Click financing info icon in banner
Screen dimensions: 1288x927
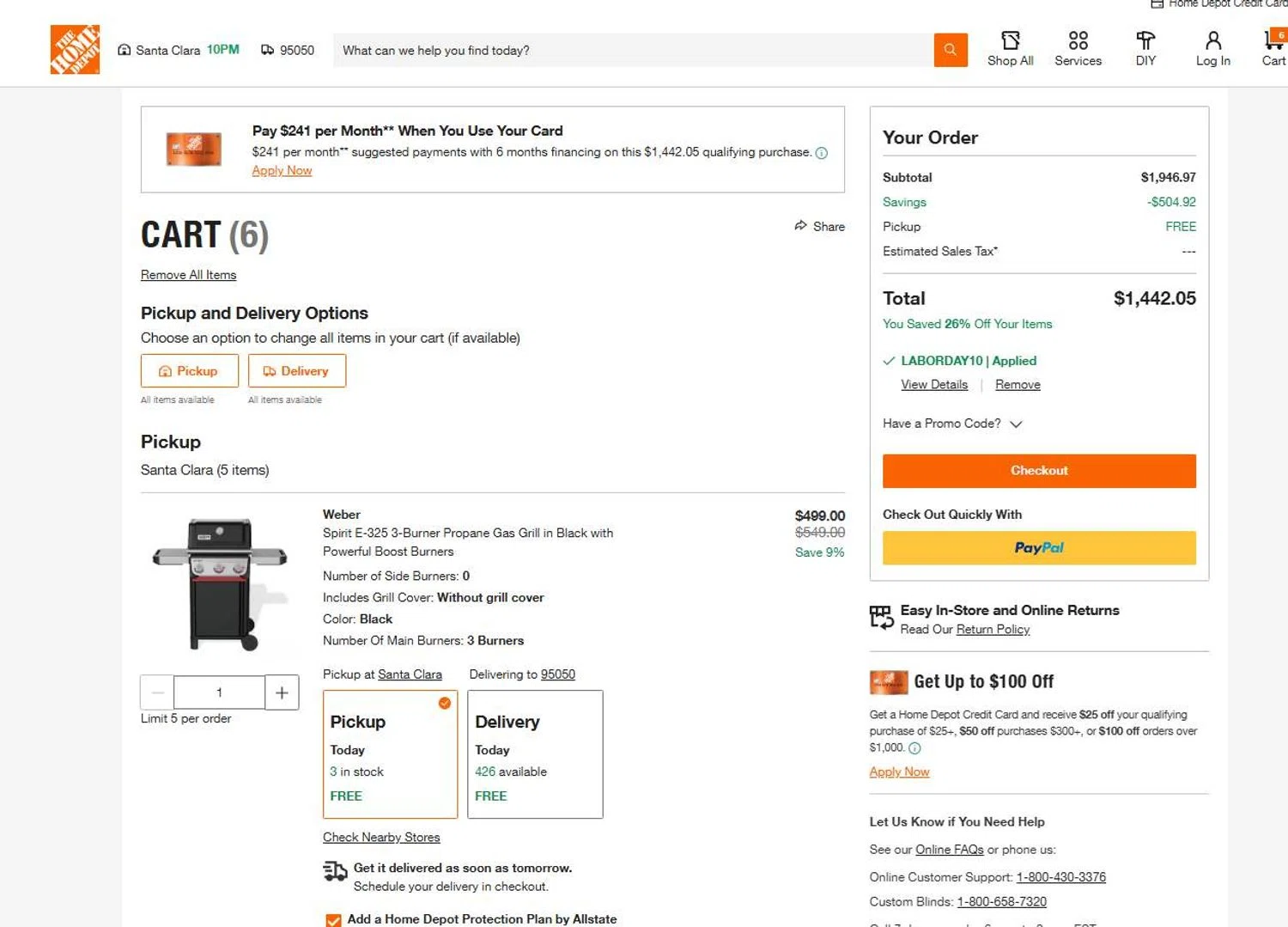(x=822, y=153)
